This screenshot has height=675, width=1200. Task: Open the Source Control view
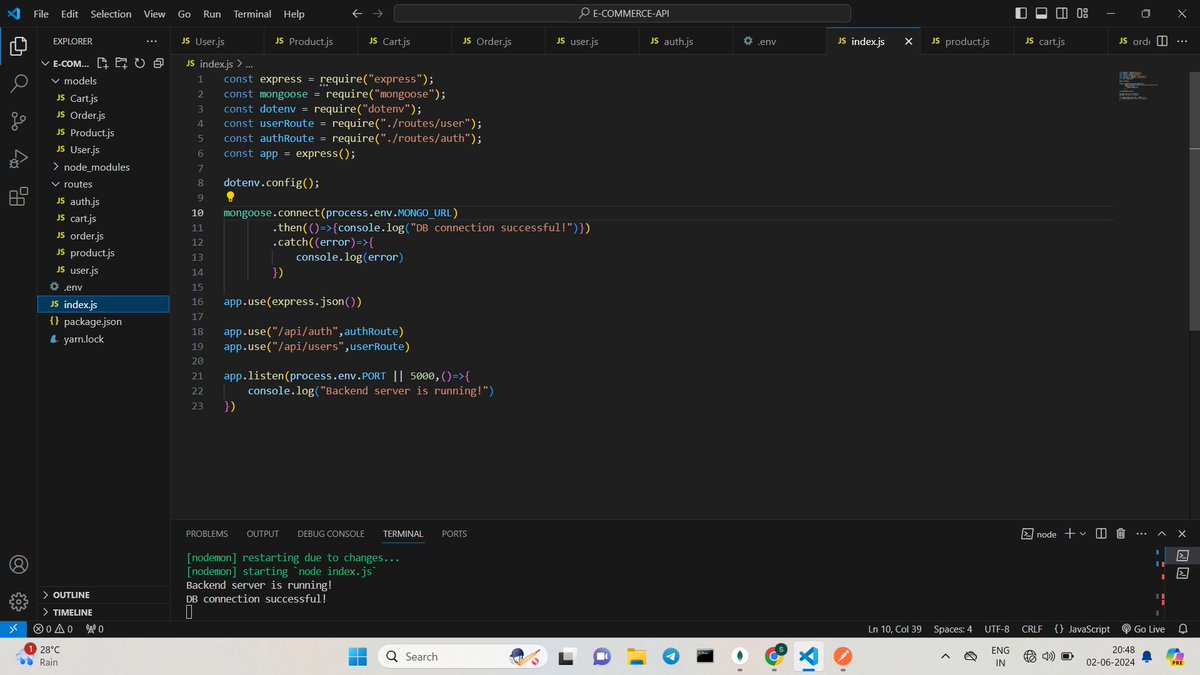[x=18, y=121]
